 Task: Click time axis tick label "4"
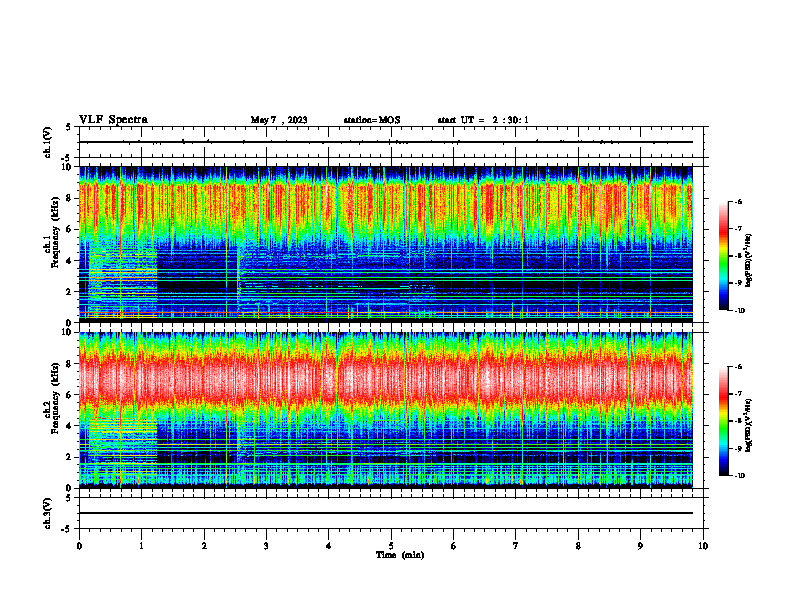(x=329, y=546)
